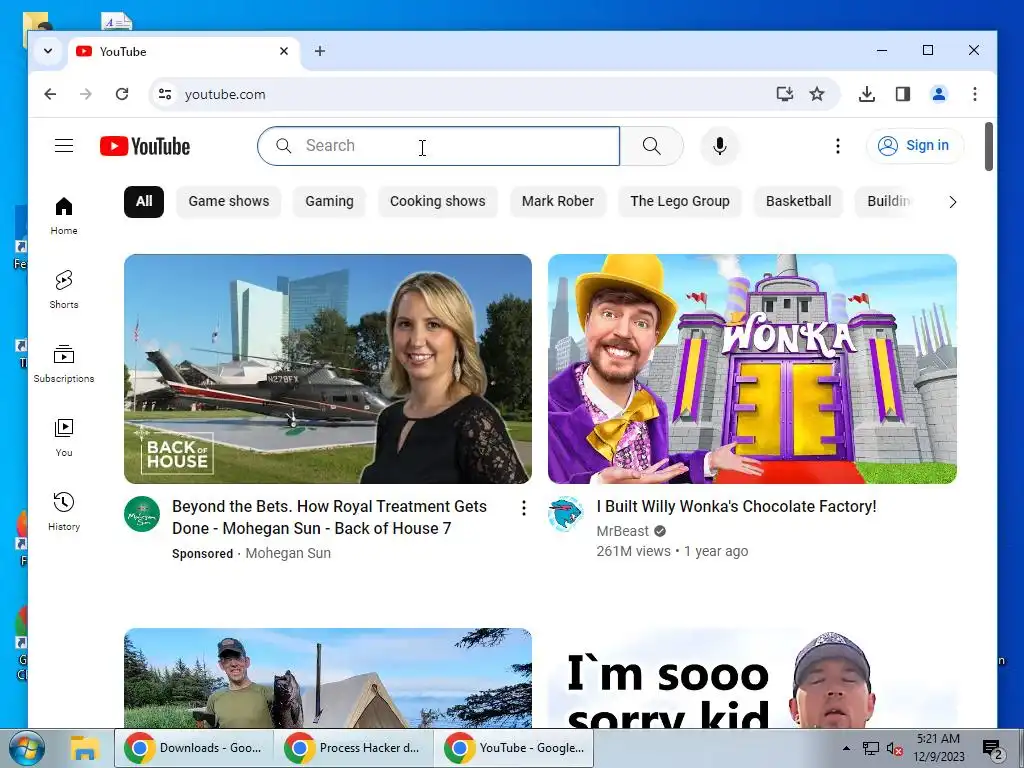
Task: Expand tab search dropdown arrow
Action: tap(48, 51)
